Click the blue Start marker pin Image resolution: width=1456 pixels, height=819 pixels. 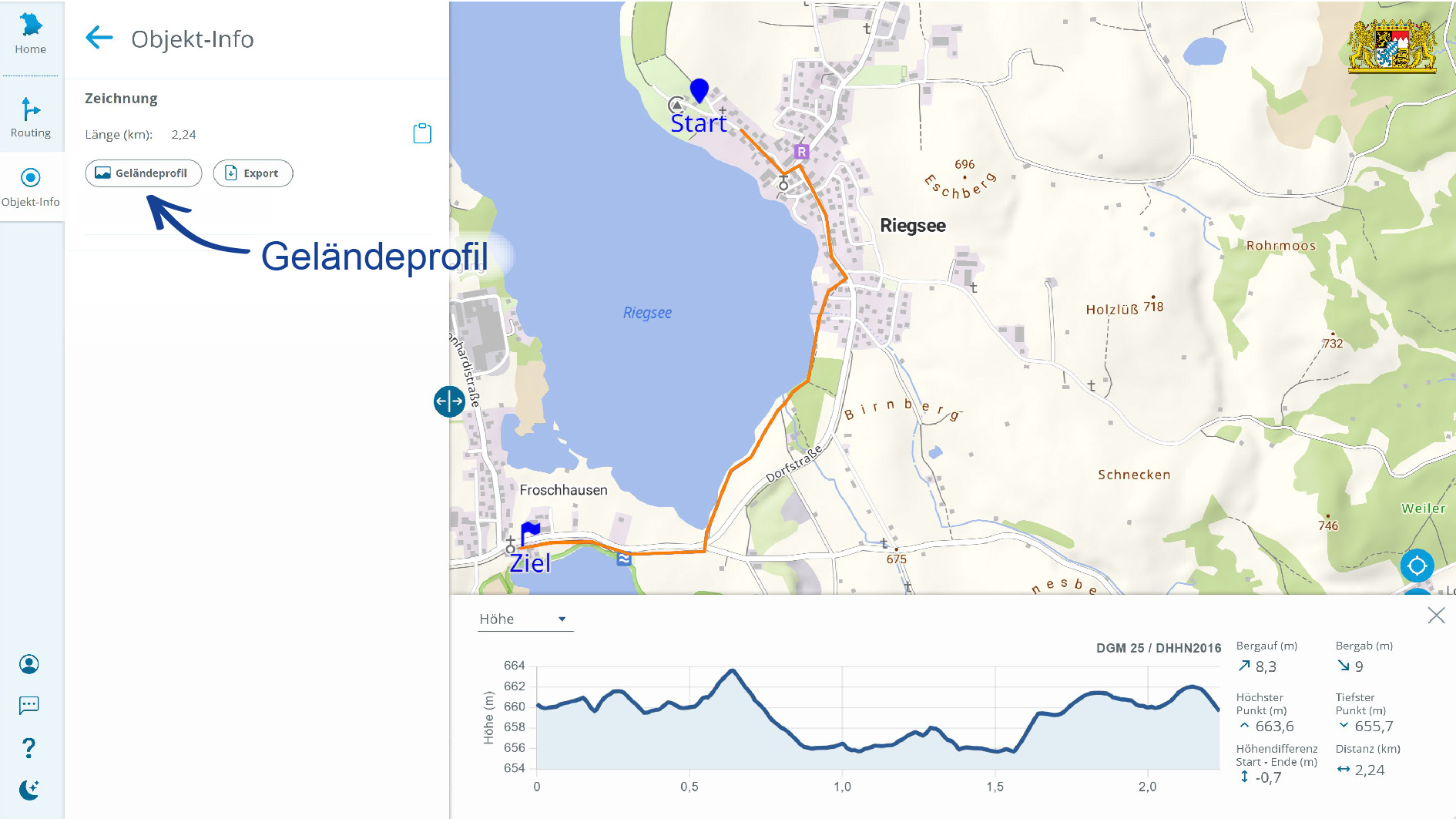(699, 90)
